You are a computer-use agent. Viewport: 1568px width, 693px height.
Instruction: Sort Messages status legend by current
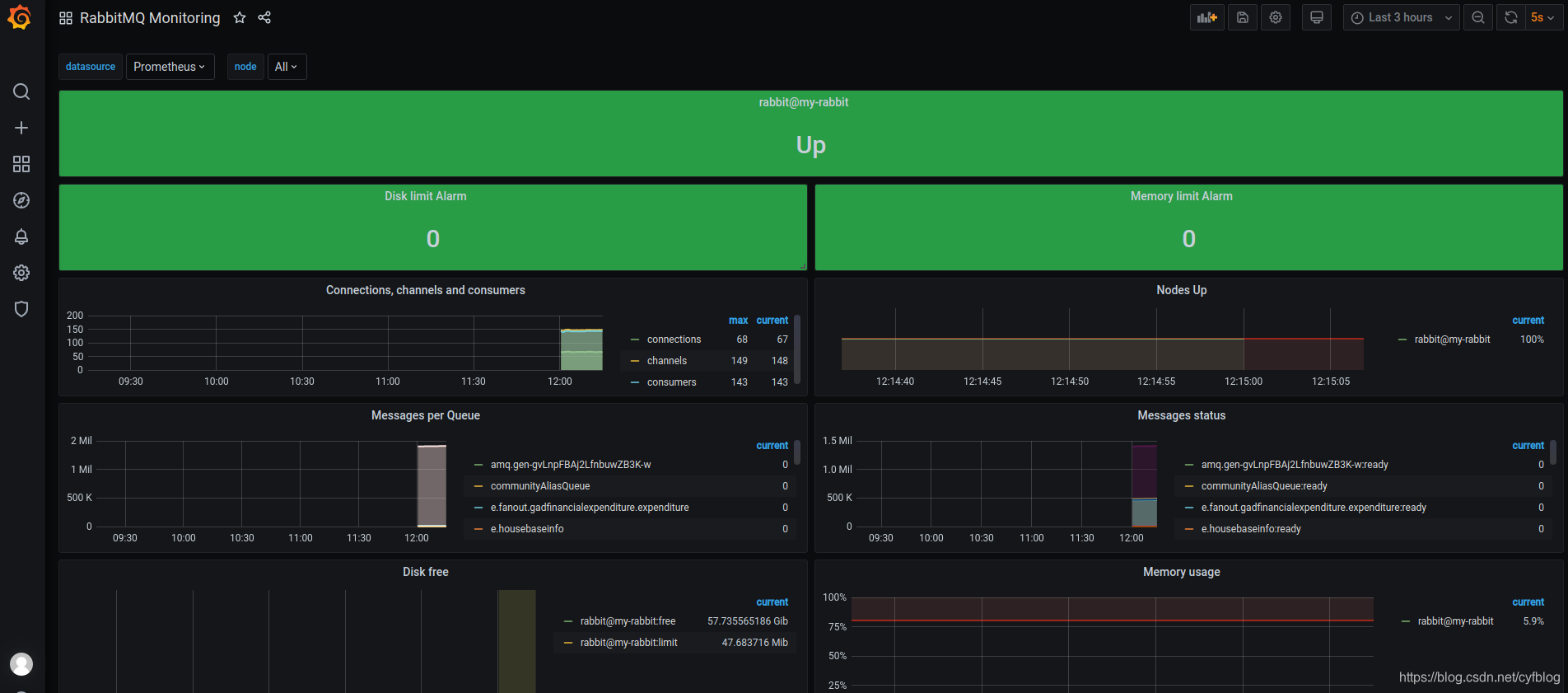[1528, 446]
